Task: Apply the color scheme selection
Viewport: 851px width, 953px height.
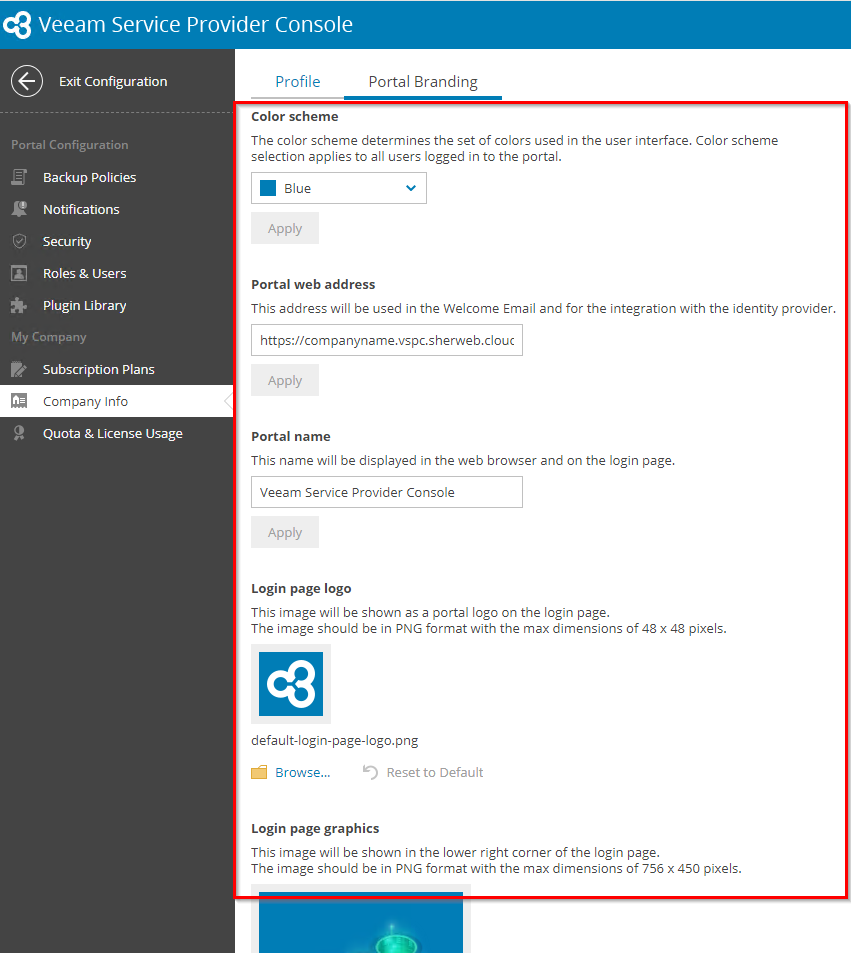Action: 285,228
